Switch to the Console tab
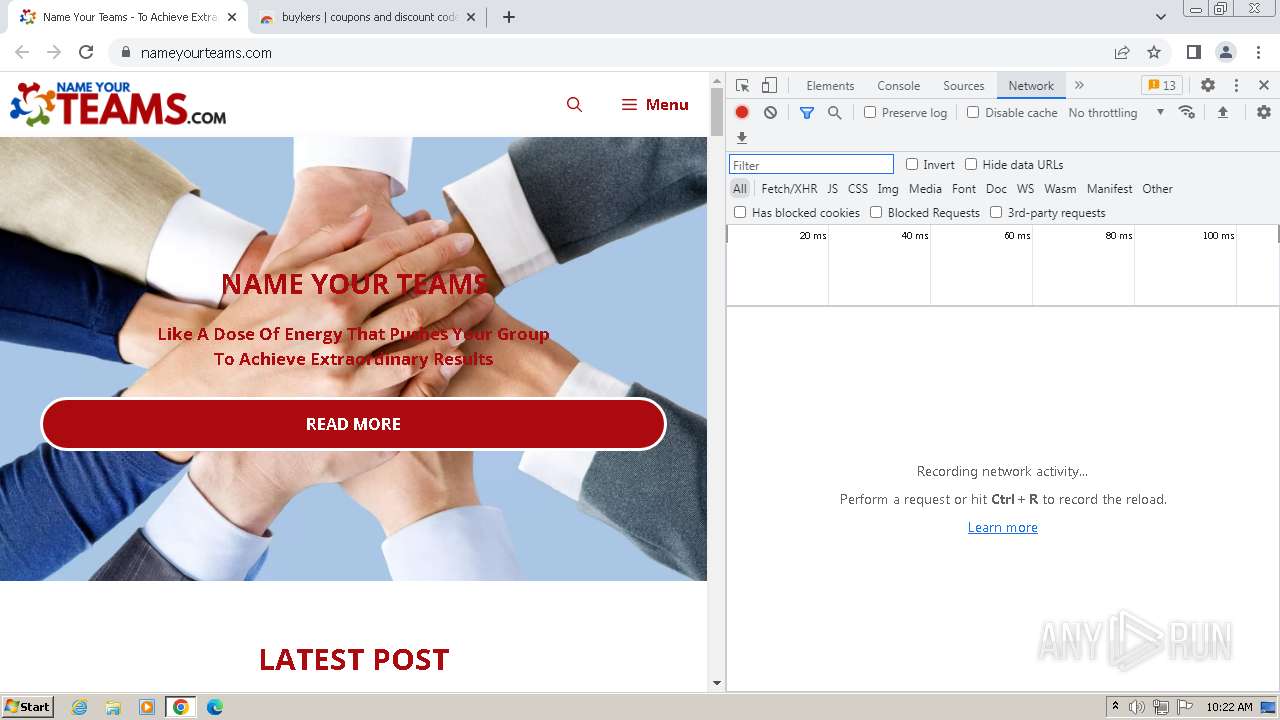The height and width of the screenshot is (720, 1280). [898, 85]
